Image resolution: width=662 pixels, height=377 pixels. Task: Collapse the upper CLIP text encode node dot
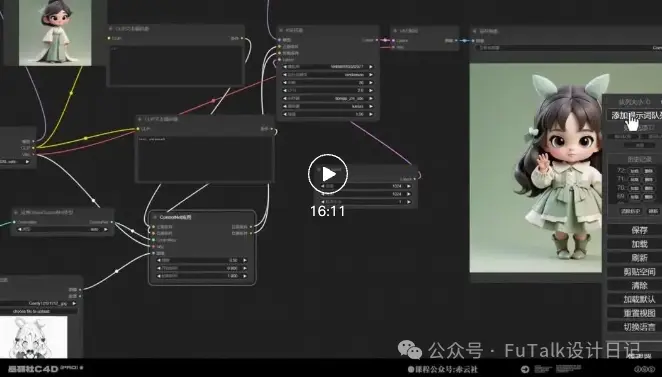pos(111,29)
